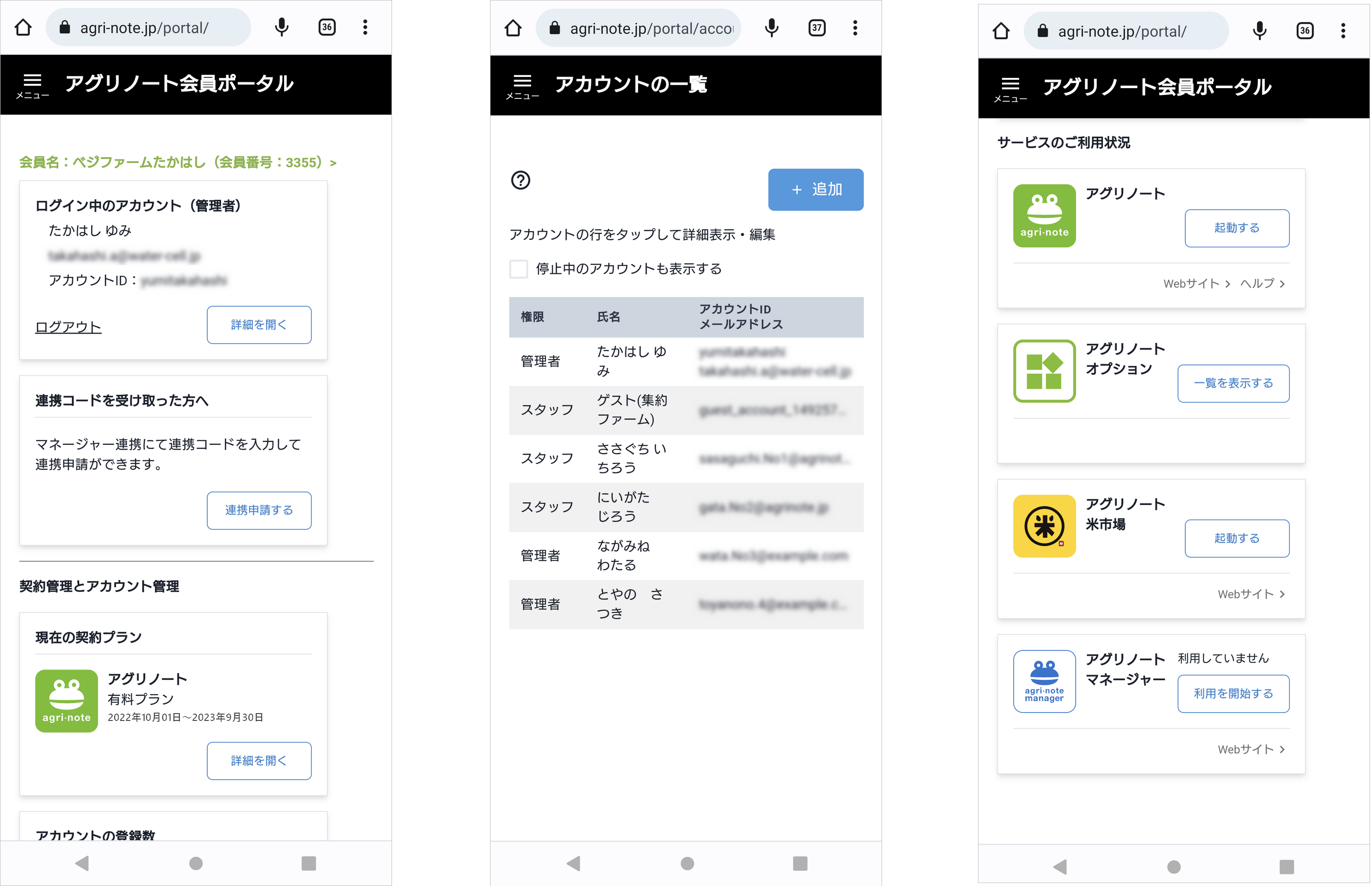Open browser overflow menu in left screen
Screen dimensions: 1372x886
[365, 27]
